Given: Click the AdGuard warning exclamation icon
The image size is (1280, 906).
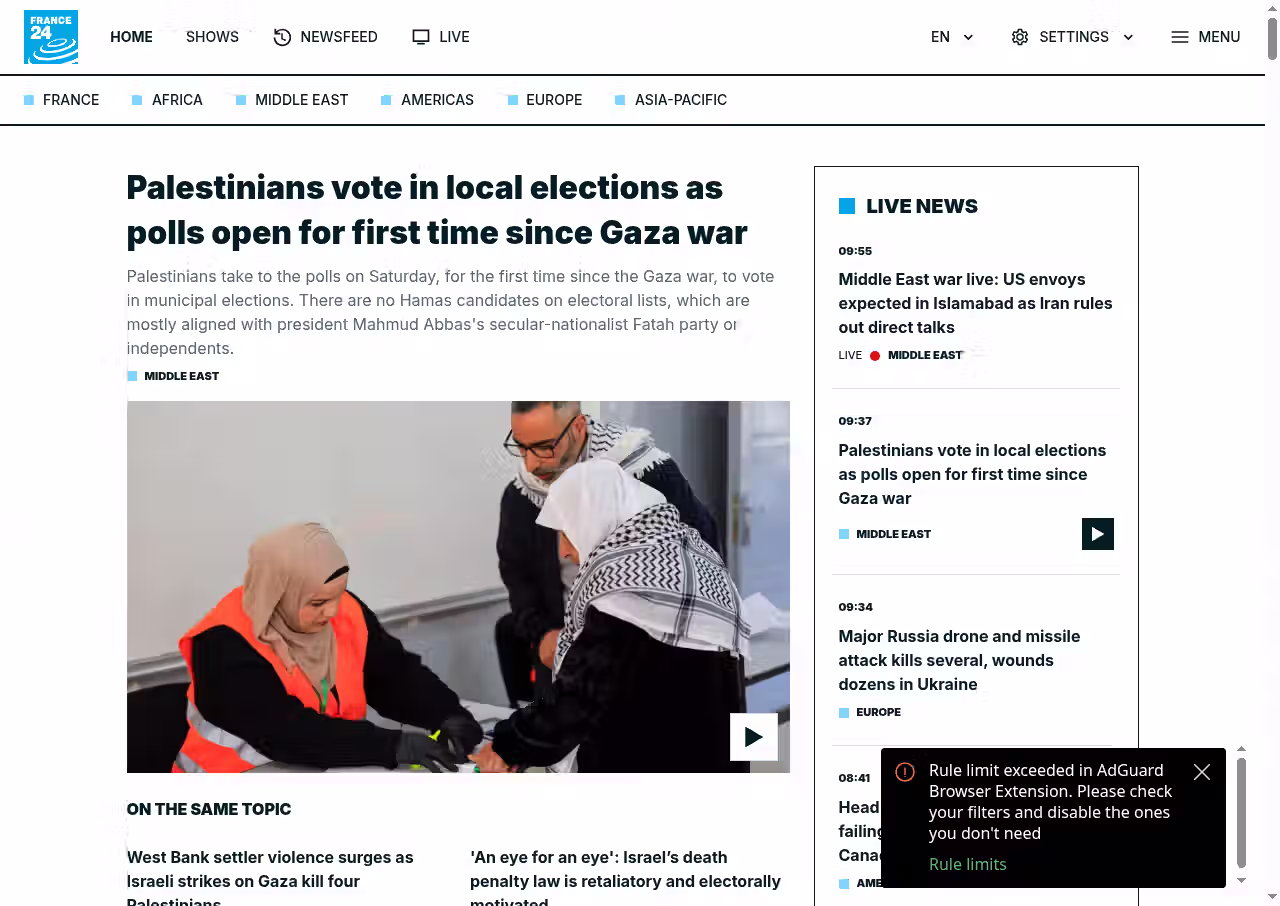Looking at the screenshot, I should pos(905,772).
